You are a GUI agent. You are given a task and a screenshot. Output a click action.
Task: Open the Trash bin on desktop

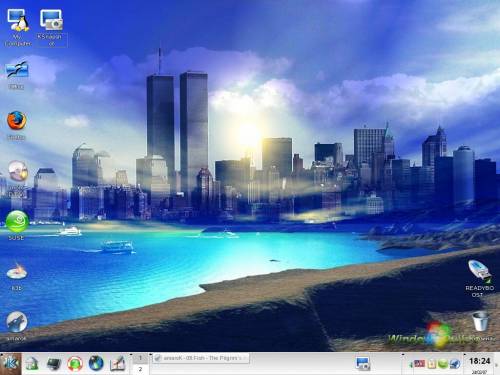pos(480,321)
